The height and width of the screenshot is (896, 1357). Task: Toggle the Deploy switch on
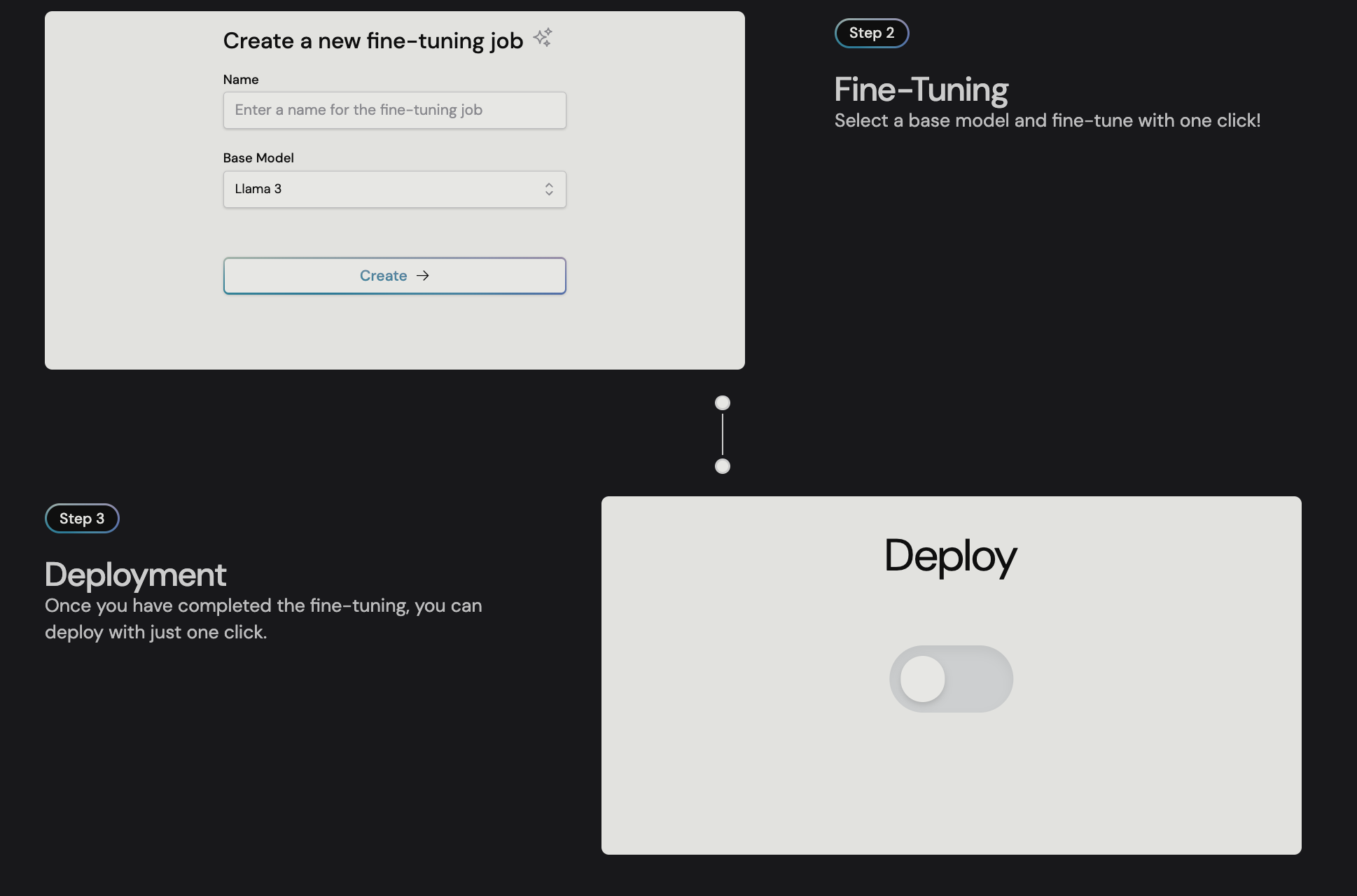tap(951, 679)
